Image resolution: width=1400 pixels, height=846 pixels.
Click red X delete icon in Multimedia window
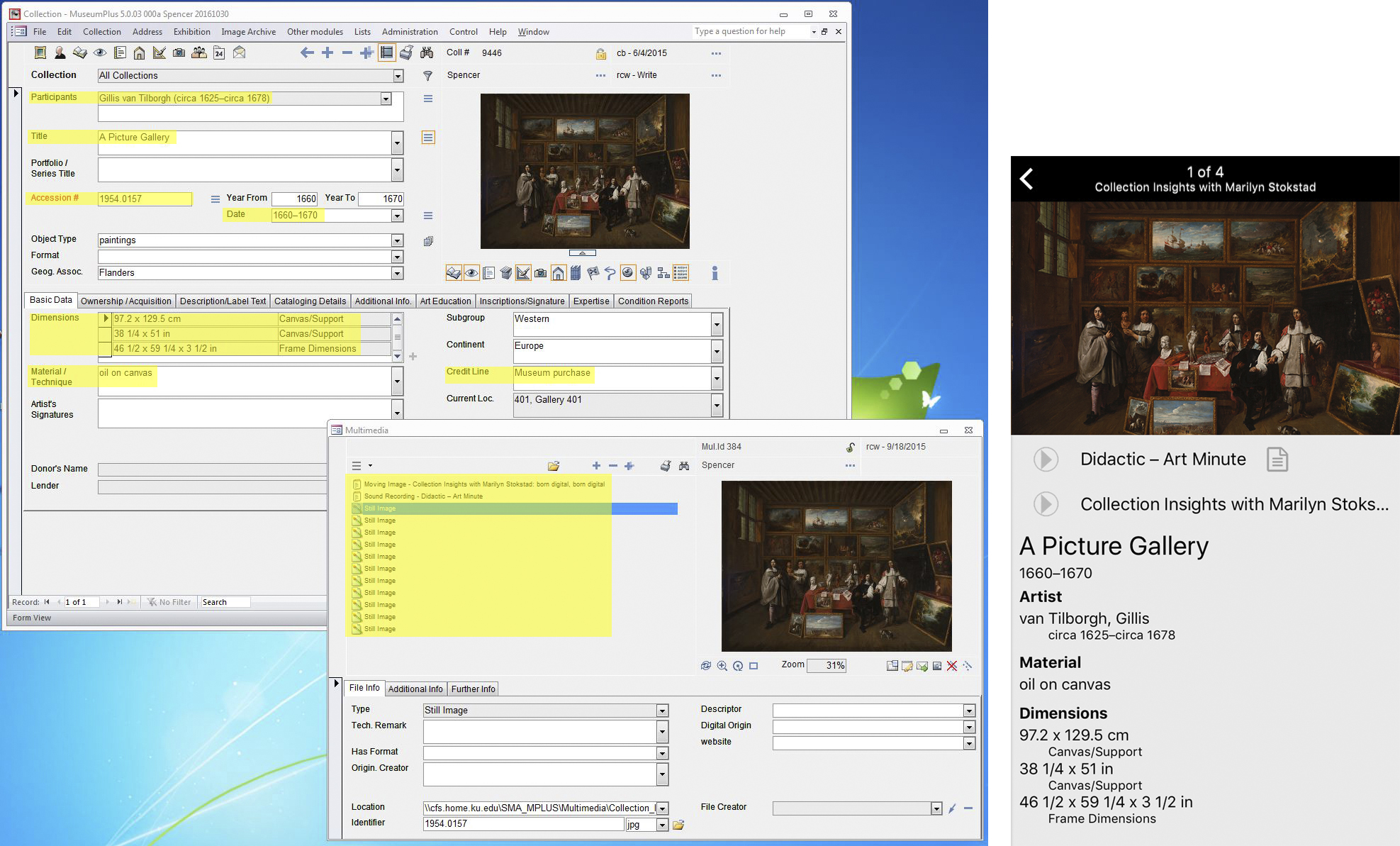(952, 666)
